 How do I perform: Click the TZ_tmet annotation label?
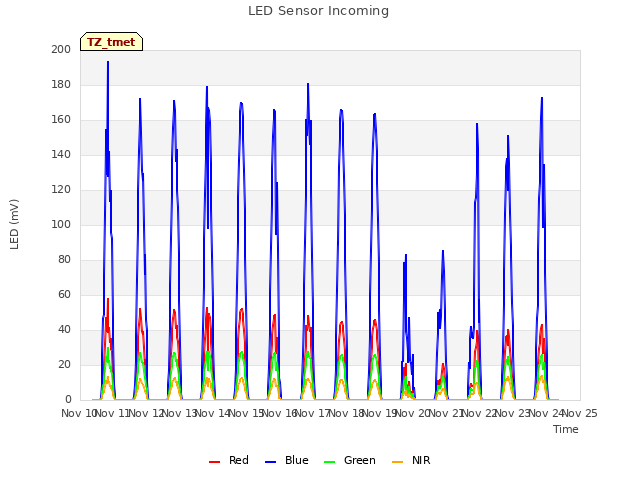pyautogui.click(x=111, y=42)
